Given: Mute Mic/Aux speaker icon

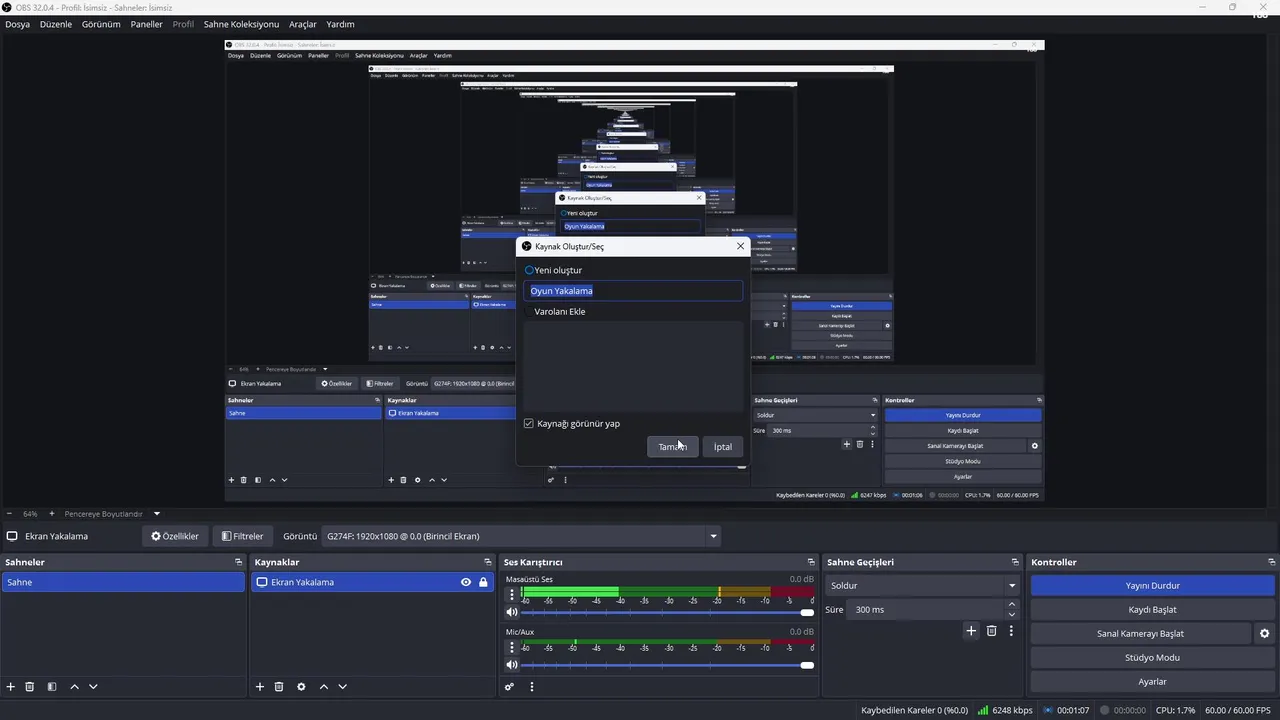Looking at the screenshot, I should pos(512,665).
